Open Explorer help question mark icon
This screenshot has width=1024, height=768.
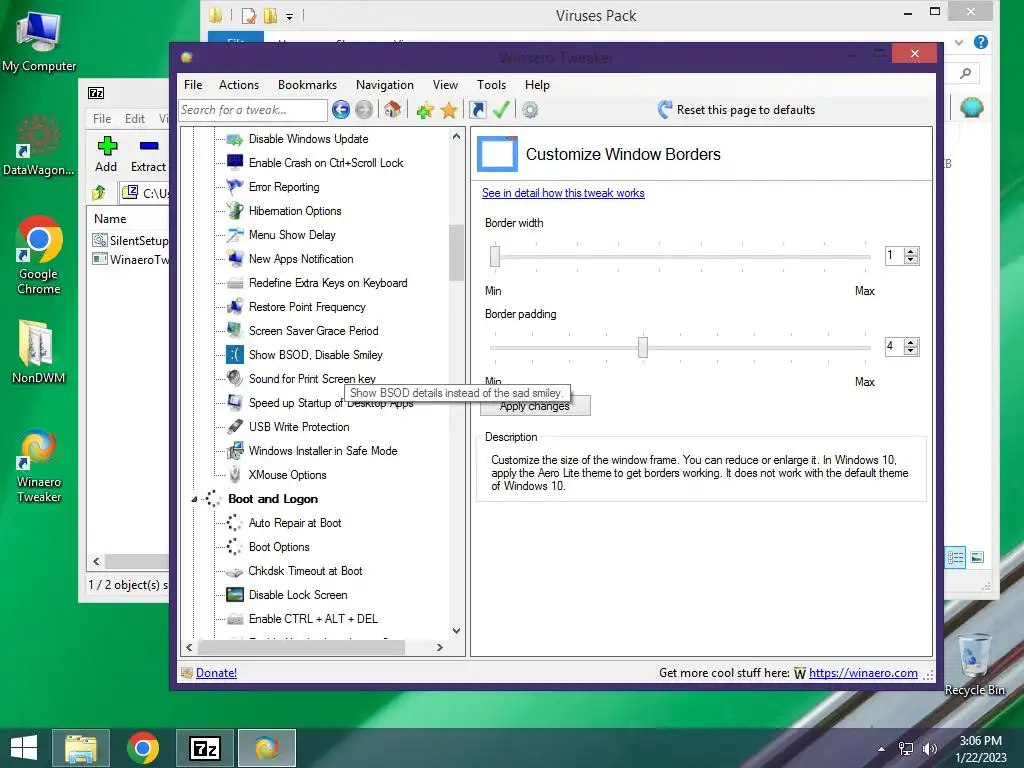click(x=980, y=42)
